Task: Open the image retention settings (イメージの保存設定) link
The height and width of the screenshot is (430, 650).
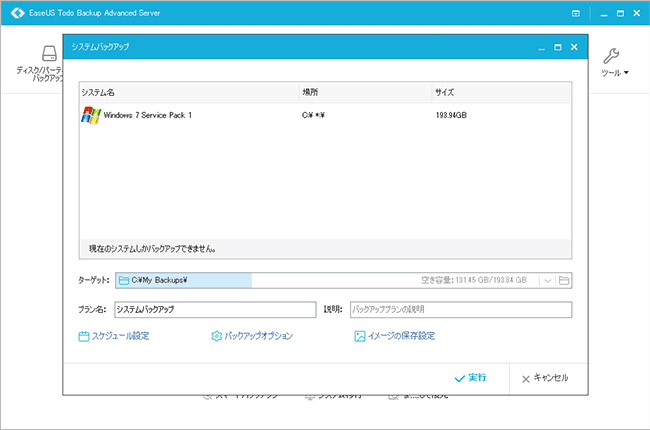Action: (x=401, y=335)
